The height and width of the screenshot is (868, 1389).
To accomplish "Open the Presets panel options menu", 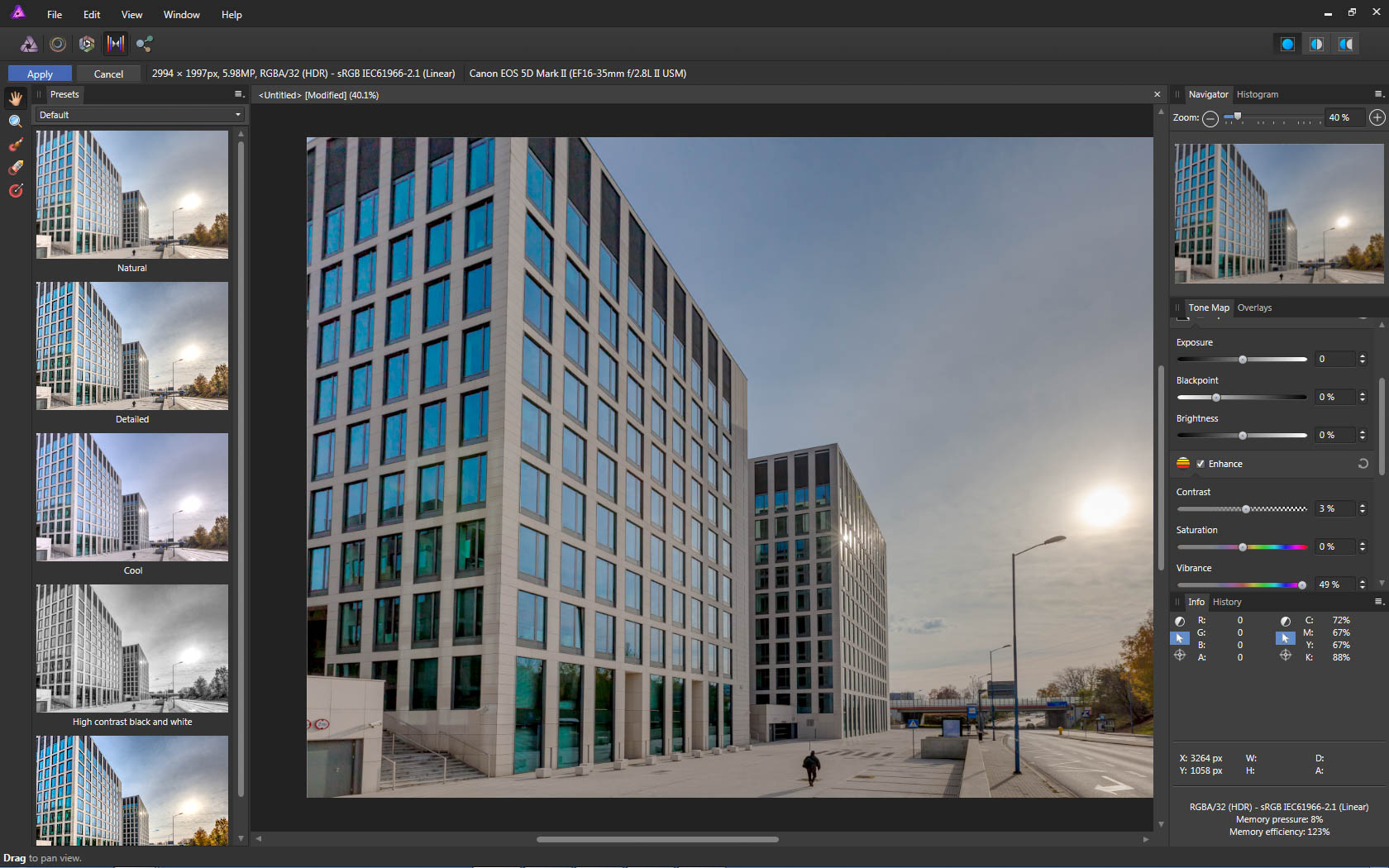I will click(239, 94).
